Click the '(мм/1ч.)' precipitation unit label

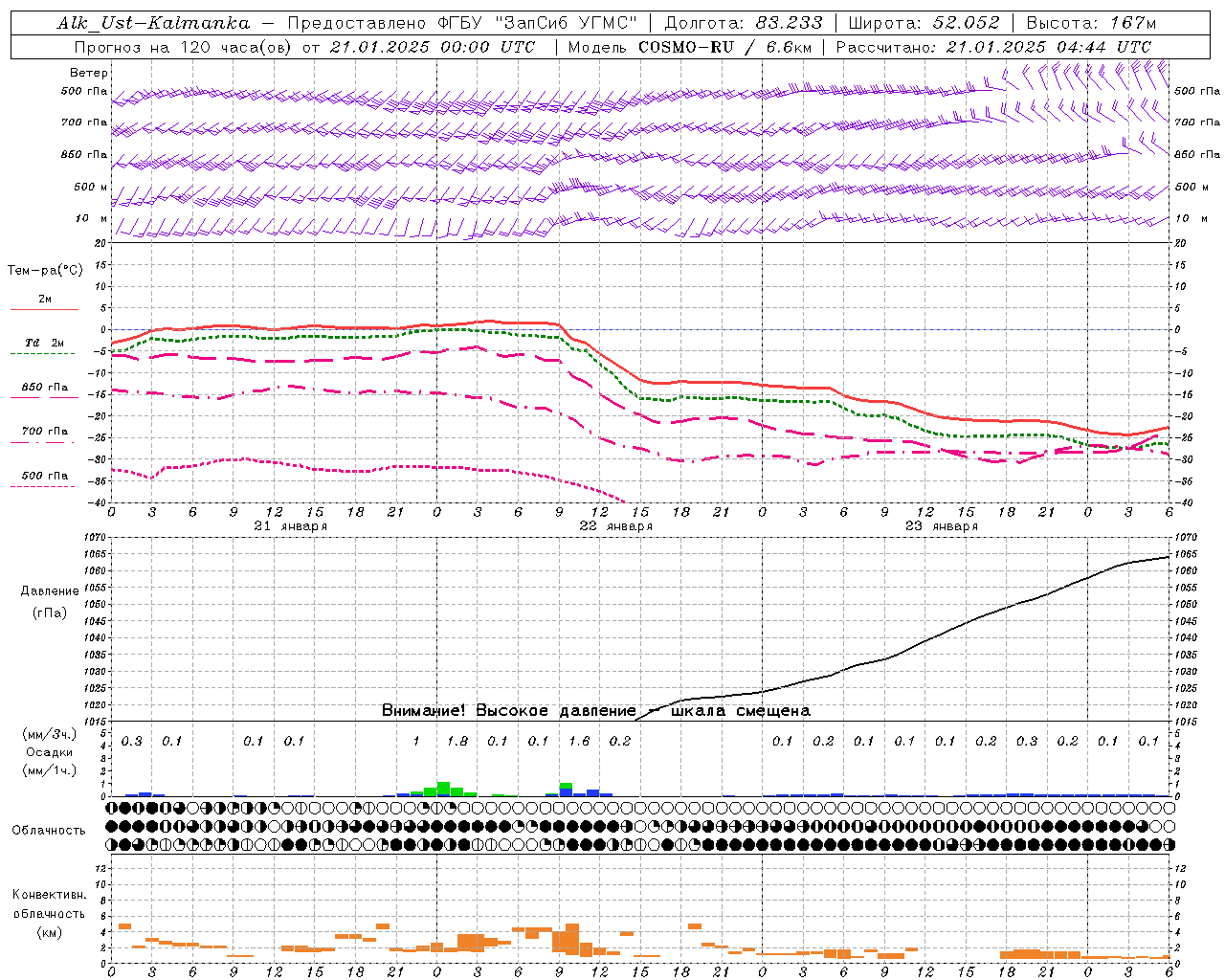[x=50, y=770]
